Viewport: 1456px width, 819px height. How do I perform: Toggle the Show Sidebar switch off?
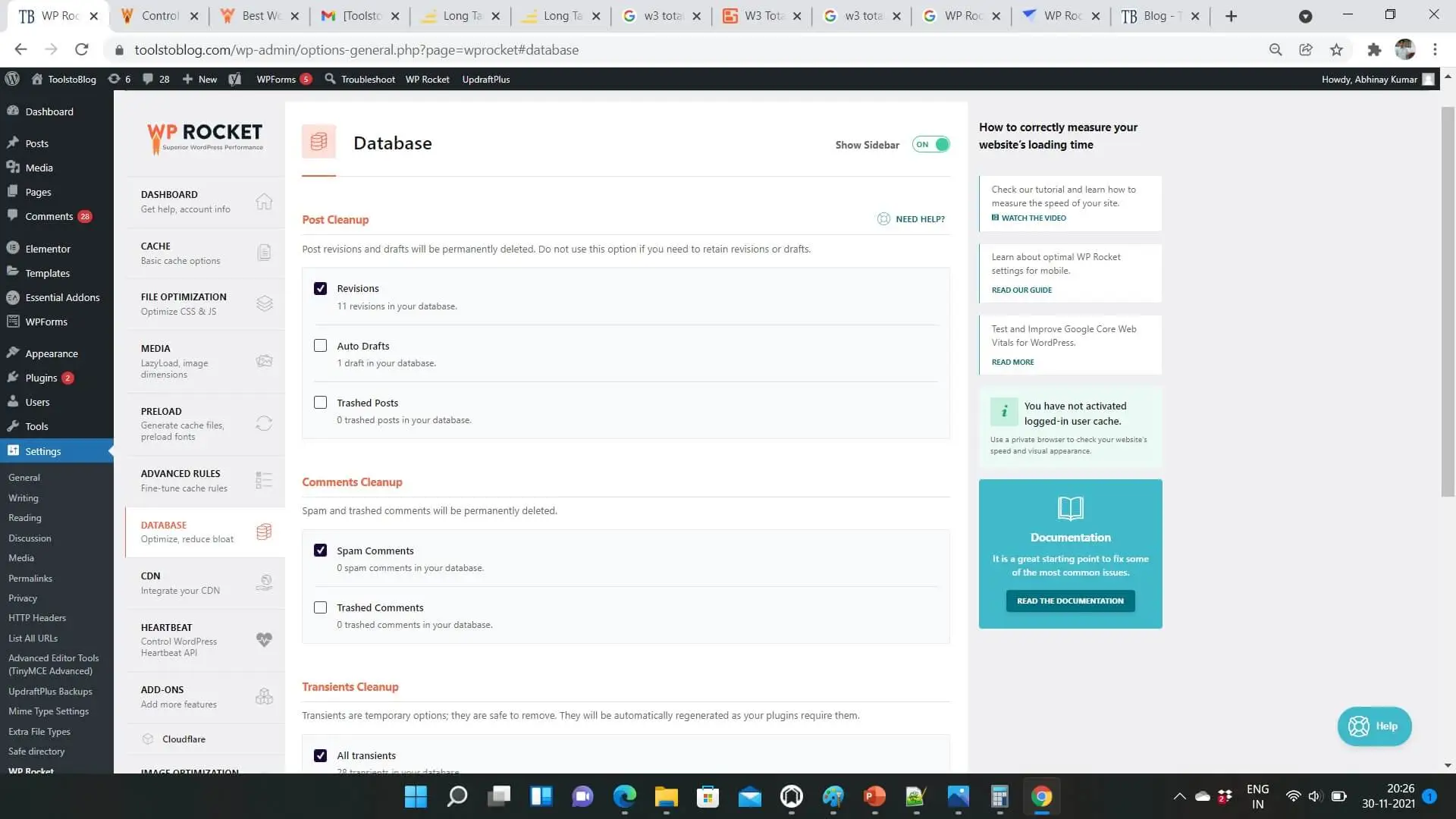click(x=930, y=144)
